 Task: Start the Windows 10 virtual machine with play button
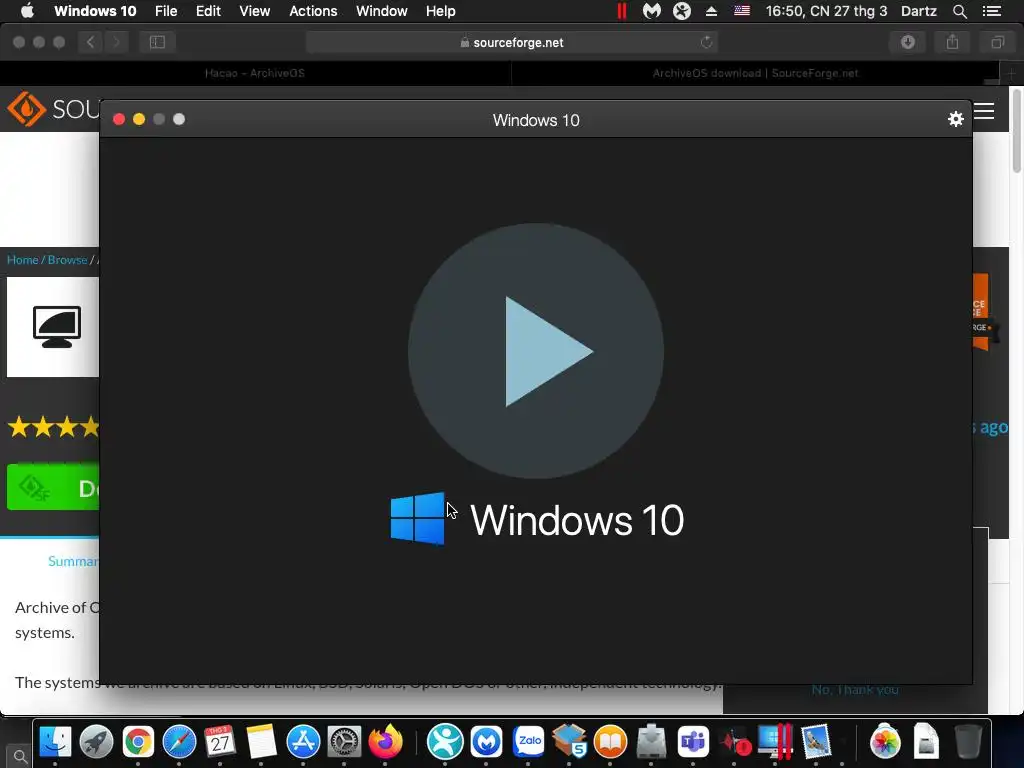[536, 351]
